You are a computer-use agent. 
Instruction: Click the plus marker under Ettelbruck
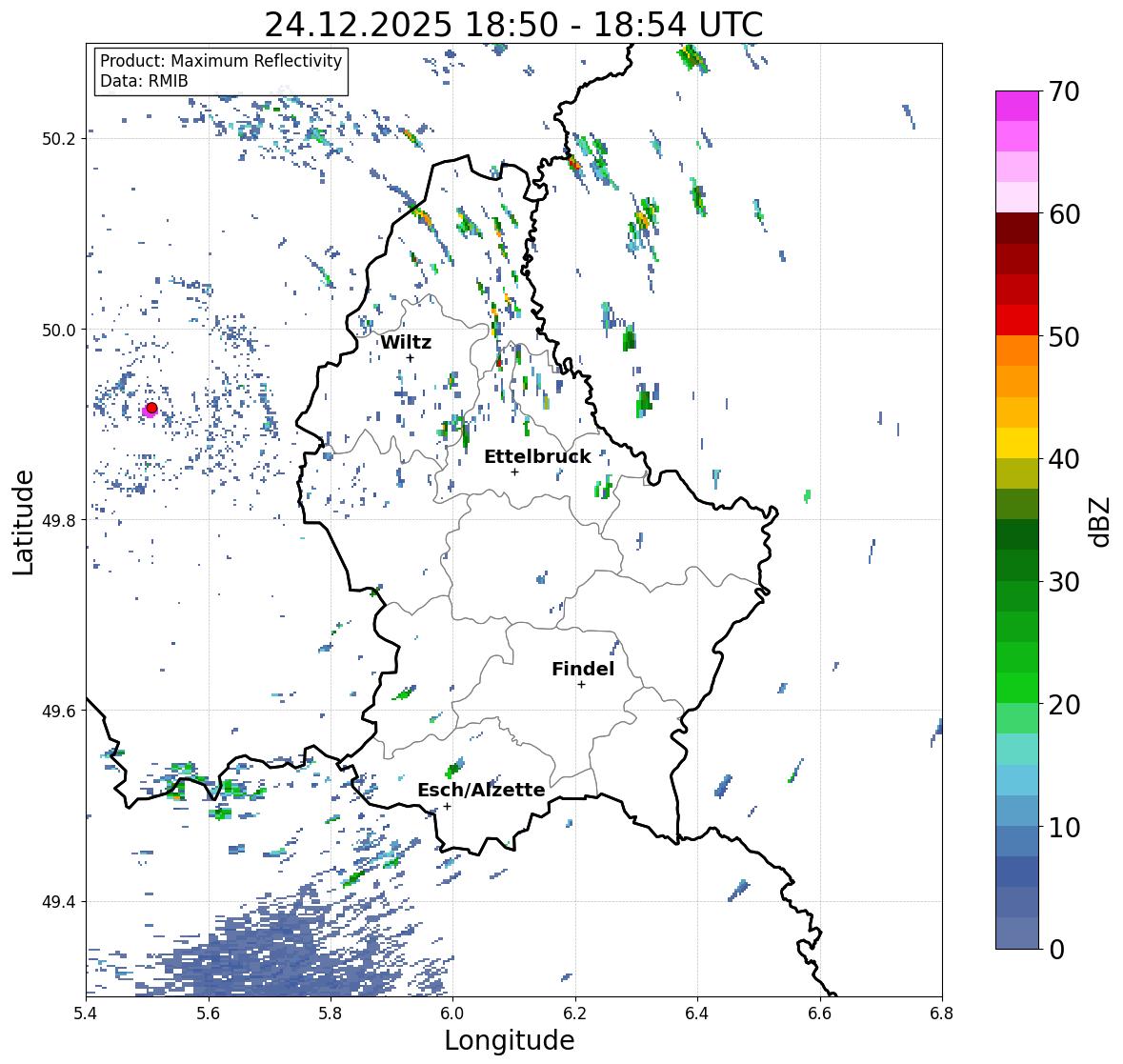[x=514, y=472]
